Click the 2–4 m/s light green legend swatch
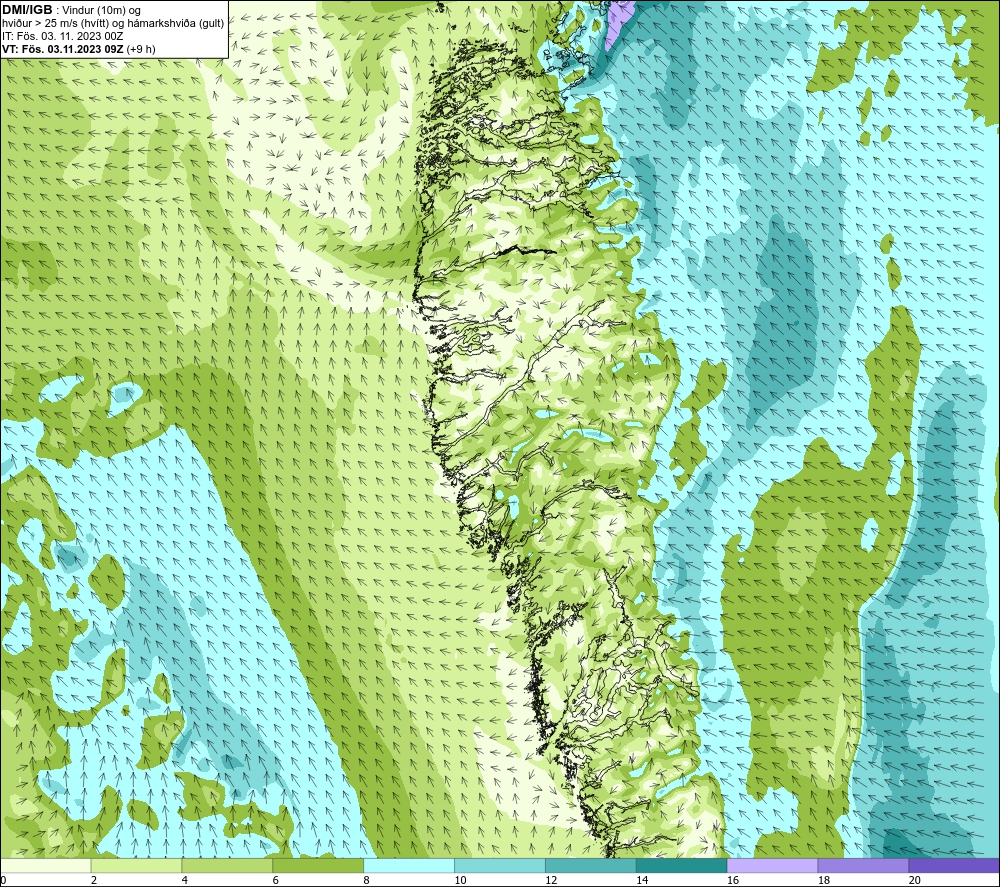Viewport: 1000px width, 887px height. pos(136,865)
